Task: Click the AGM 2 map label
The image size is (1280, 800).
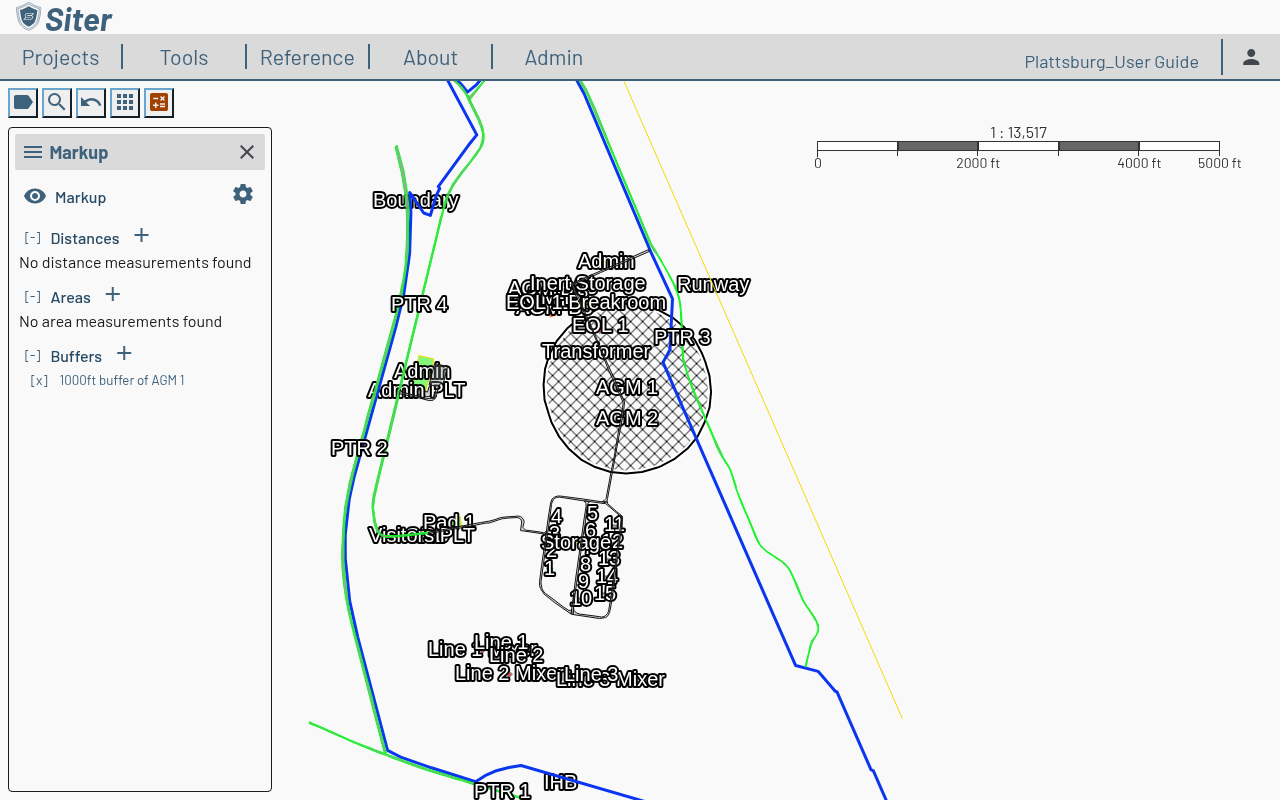Action: pos(627,418)
